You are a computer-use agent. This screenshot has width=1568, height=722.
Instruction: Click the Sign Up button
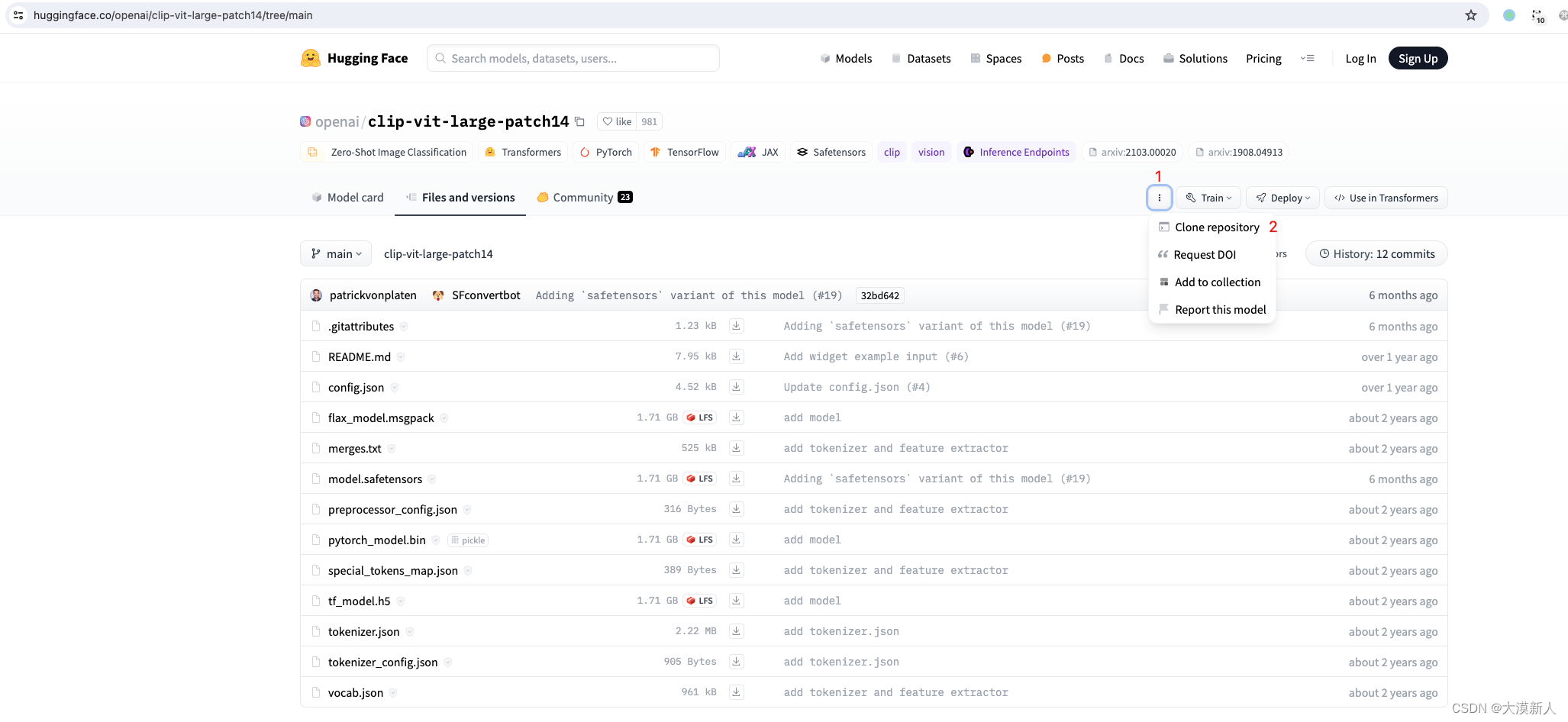click(x=1418, y=59)
